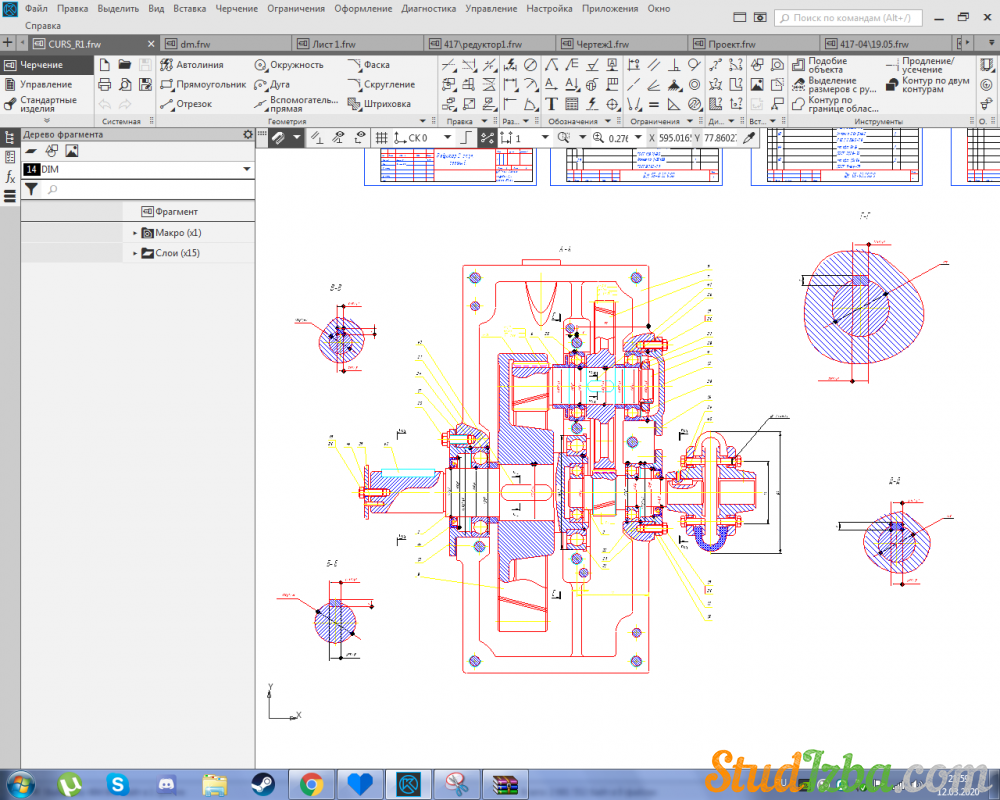The height and width of the screenshot is (800, 1000).
Task: Click the print icon in Системная panel
Action: (105, 85)
